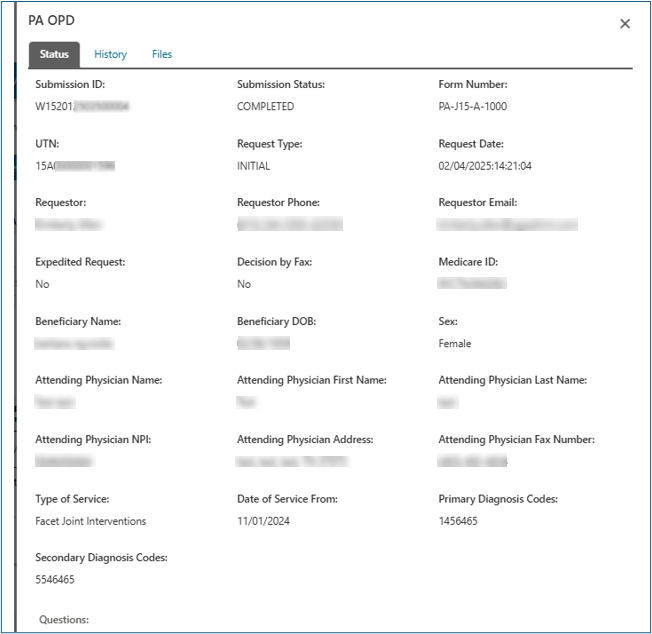The width and height of the screenshot is (652, 634).
Task: Select the request date 02/04/2025:14:21:04
Action: [485, 166]
